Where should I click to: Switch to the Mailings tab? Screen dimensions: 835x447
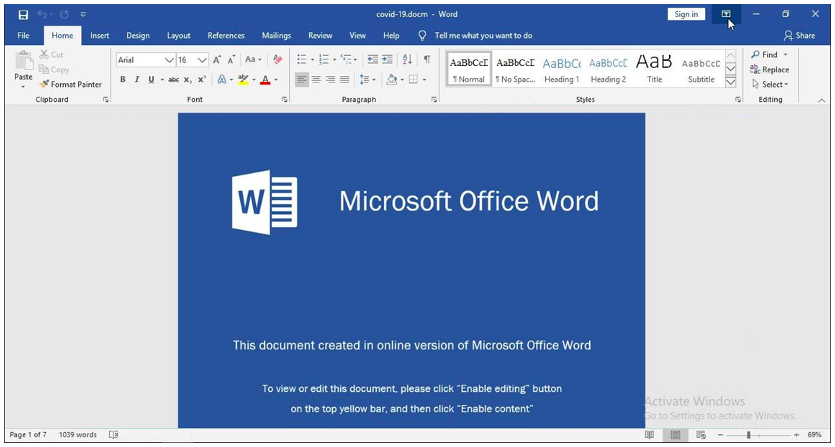tap(276, 36)
